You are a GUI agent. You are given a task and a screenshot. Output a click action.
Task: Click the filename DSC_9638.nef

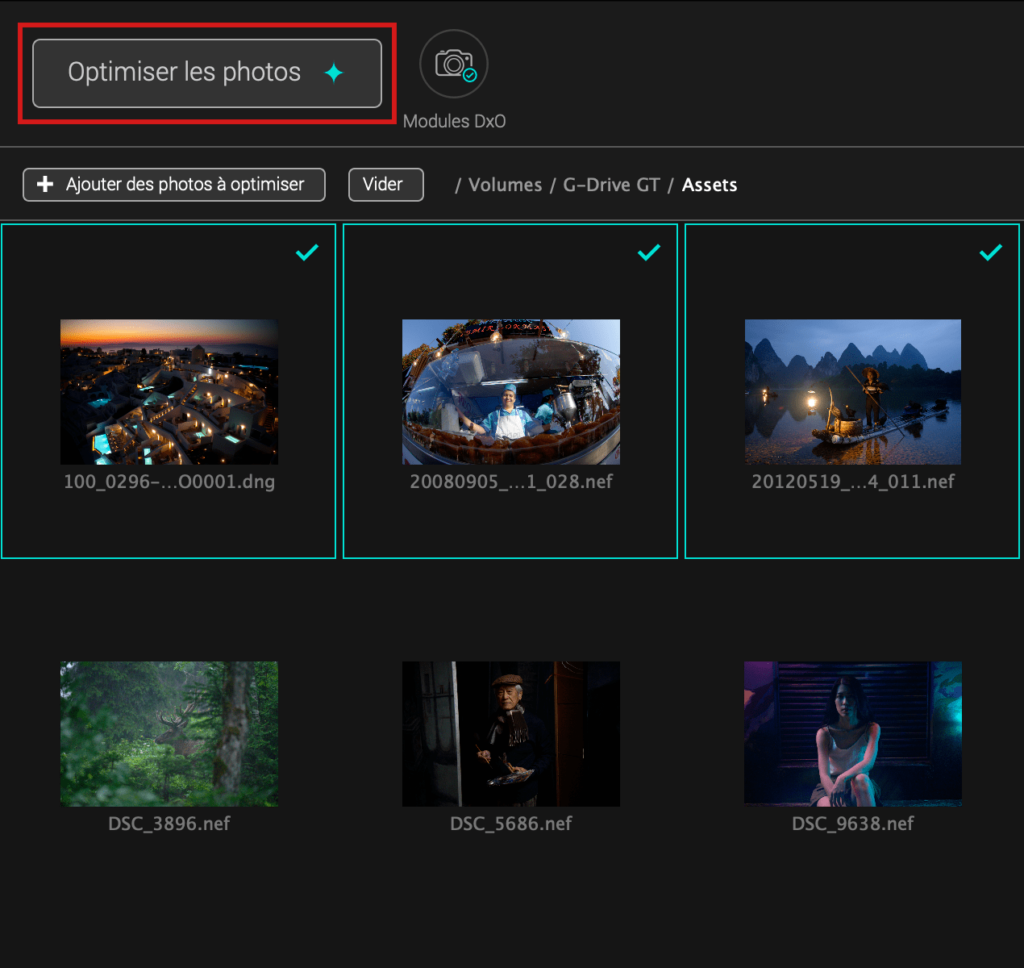853,824
